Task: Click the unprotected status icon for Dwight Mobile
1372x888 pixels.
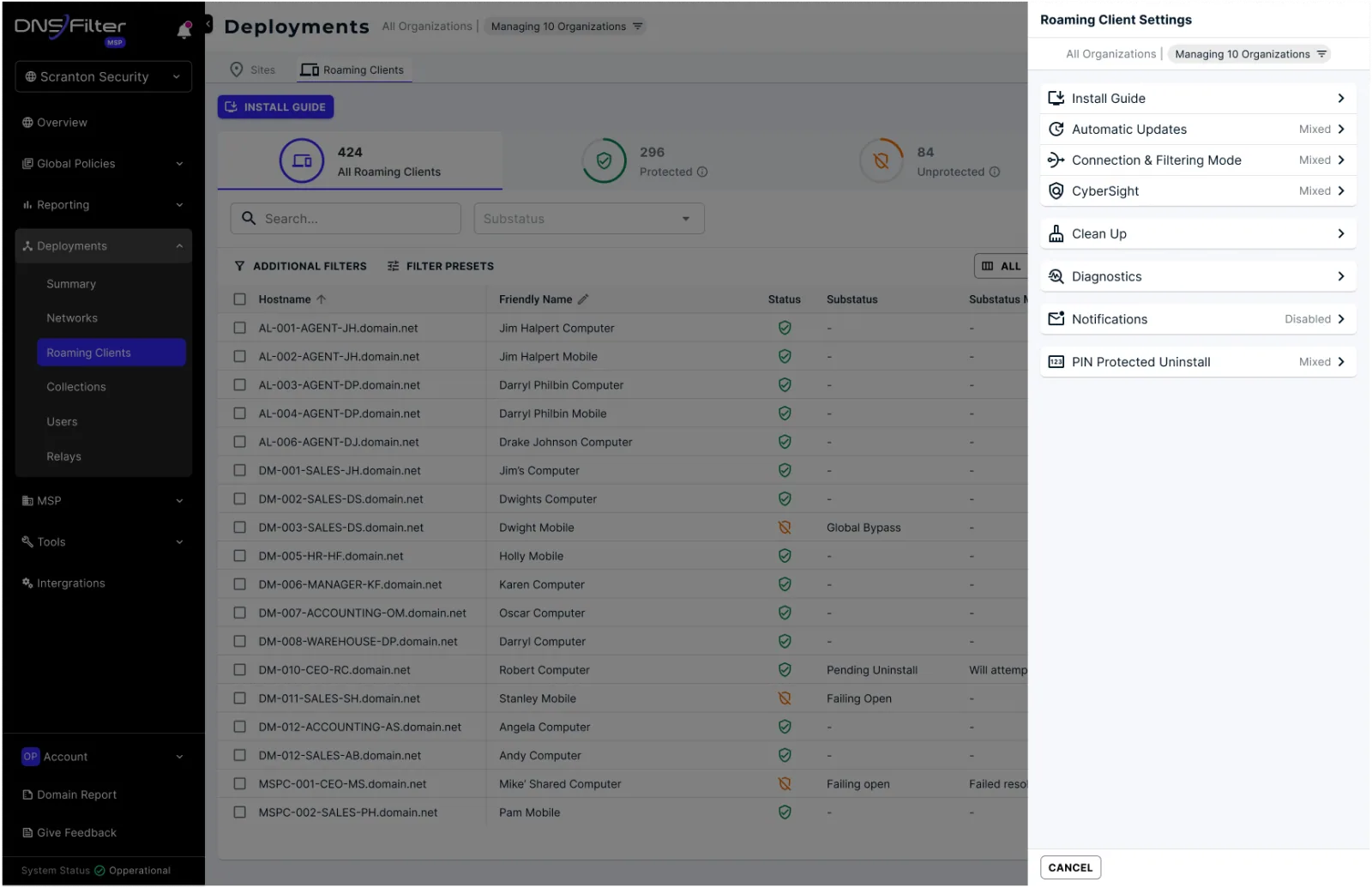Action: coord(785,528)
